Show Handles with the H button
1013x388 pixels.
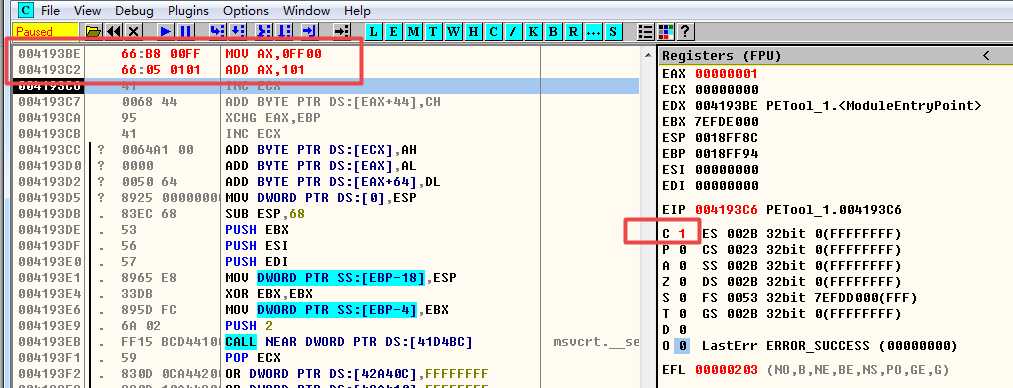click(473, 31)
